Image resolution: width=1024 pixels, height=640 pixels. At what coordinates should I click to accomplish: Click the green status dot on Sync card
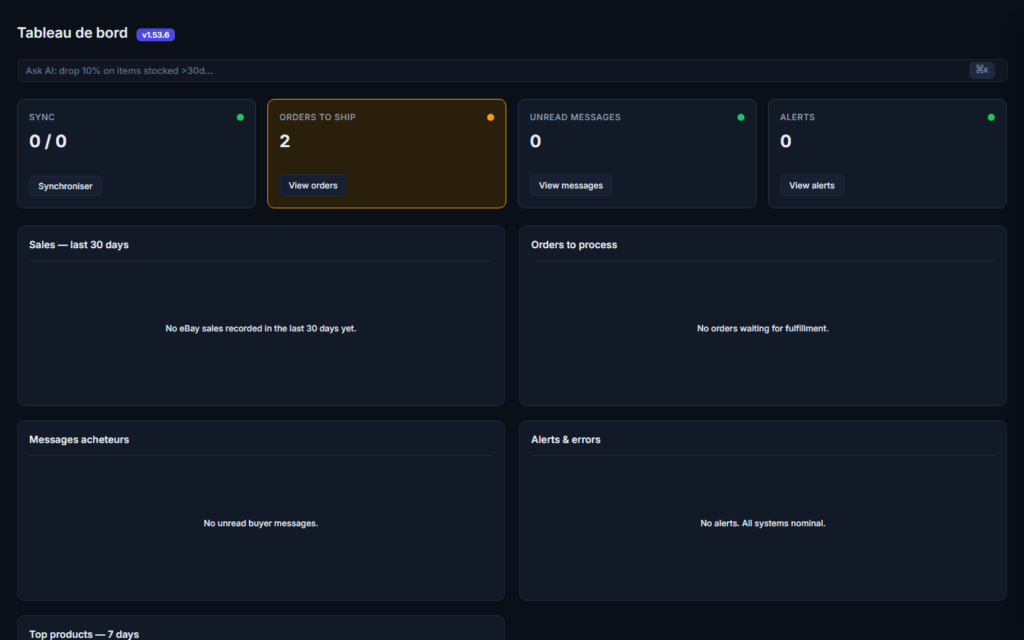point(240,118)
